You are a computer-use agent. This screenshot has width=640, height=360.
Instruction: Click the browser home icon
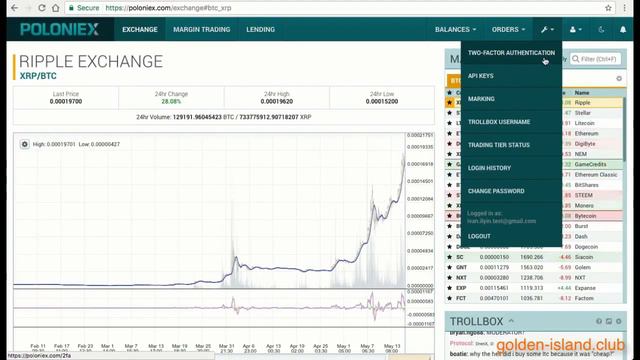(x=56, y=8)
